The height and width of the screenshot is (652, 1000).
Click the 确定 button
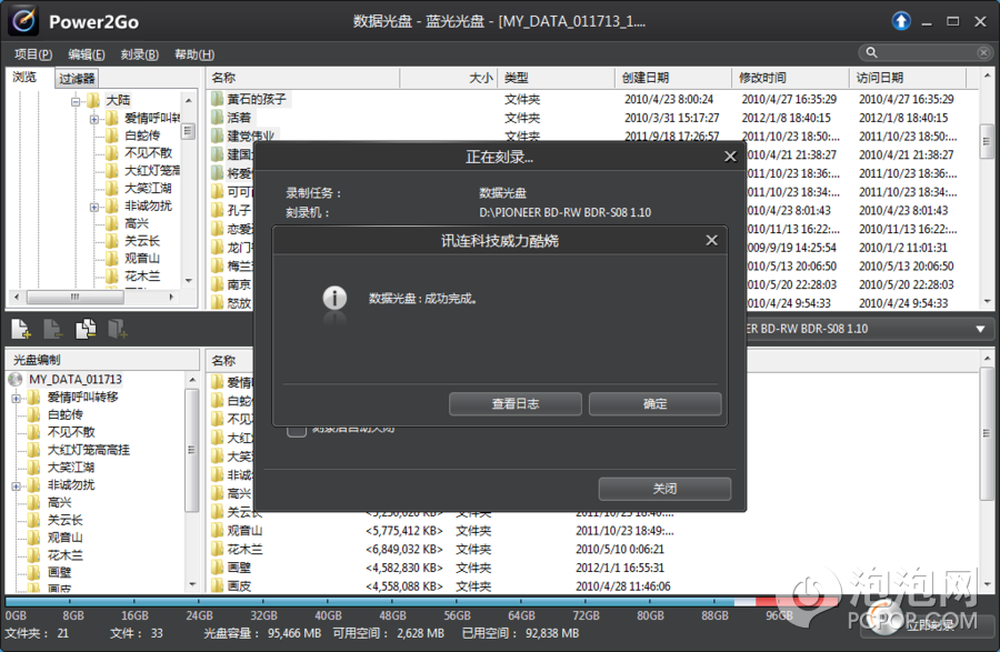coord(655,404)
